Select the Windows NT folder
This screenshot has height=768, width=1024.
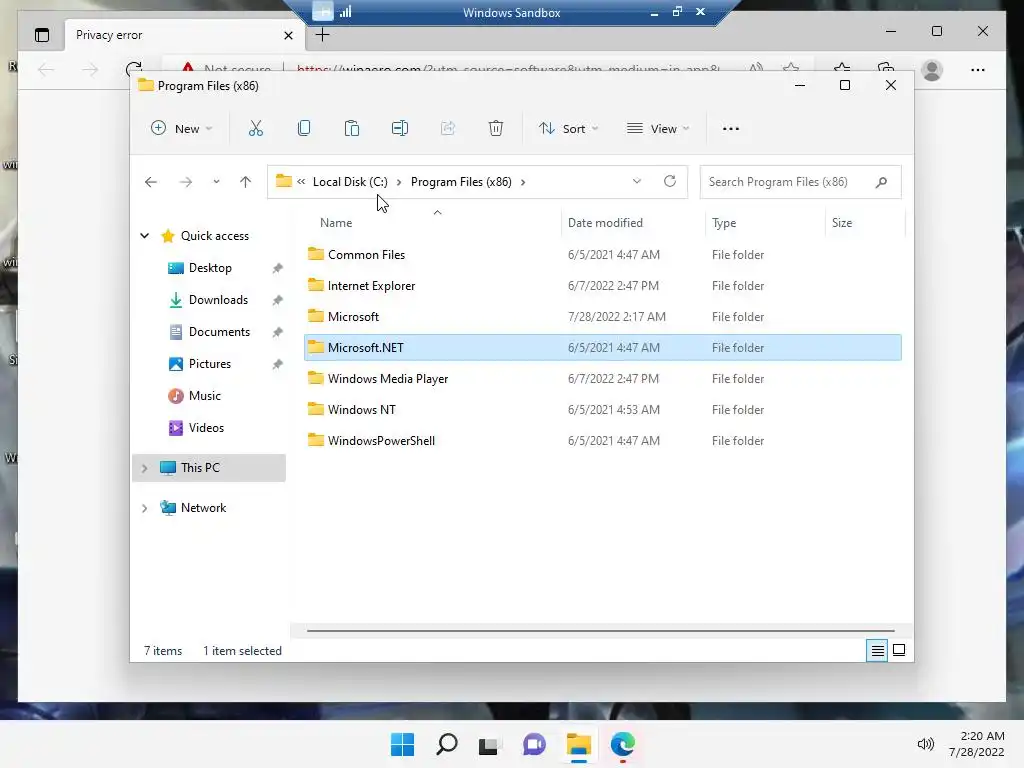(362, 409)
